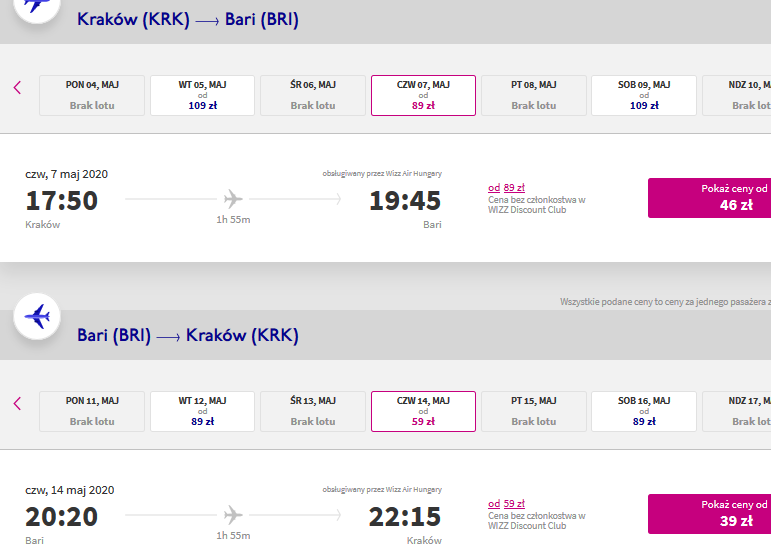Select the ŚR 06 MAJ outbound date tab
The image size is (771, 549).
pos(313,95)
